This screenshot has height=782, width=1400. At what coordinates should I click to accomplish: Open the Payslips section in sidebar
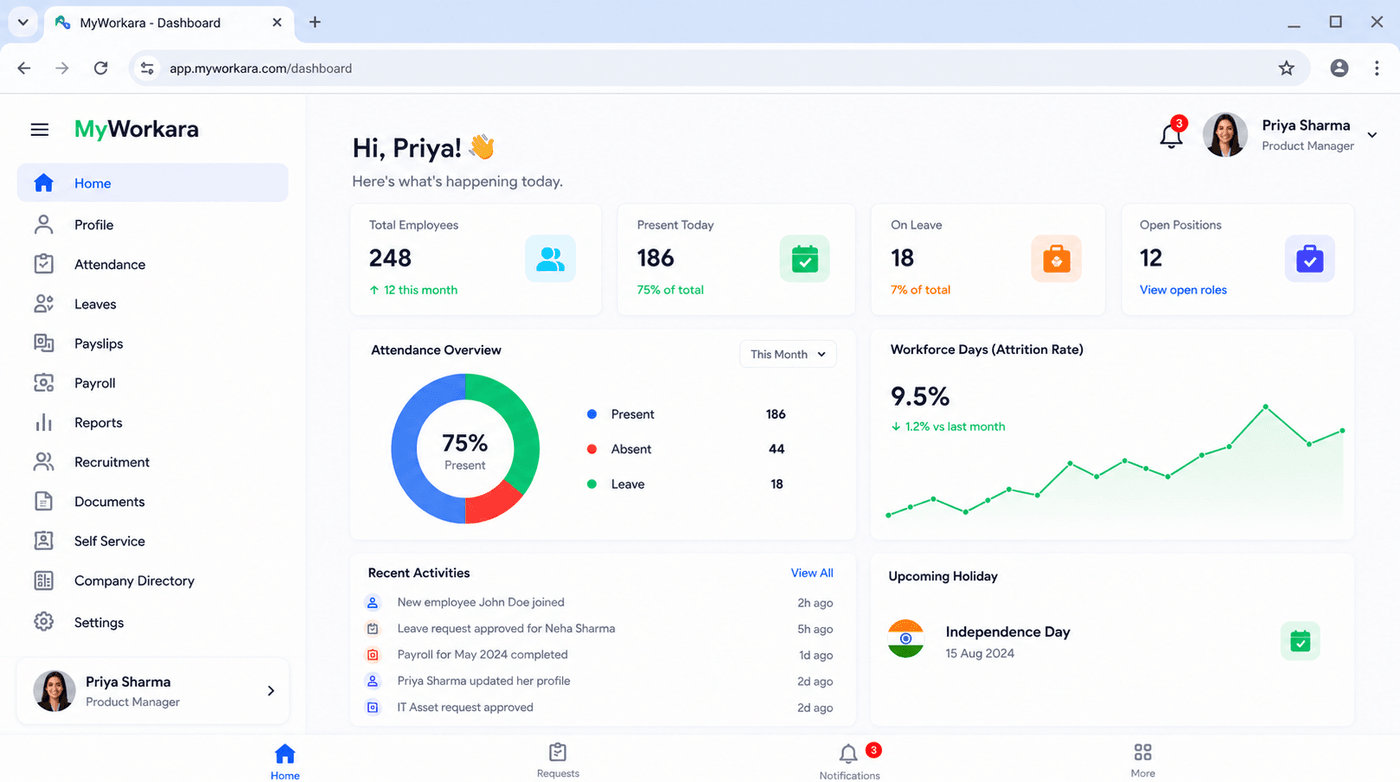[x=152, y=343]
